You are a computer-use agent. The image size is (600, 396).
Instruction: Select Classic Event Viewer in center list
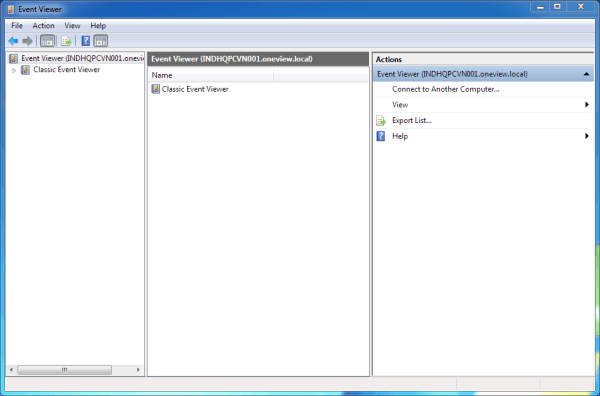195,89
